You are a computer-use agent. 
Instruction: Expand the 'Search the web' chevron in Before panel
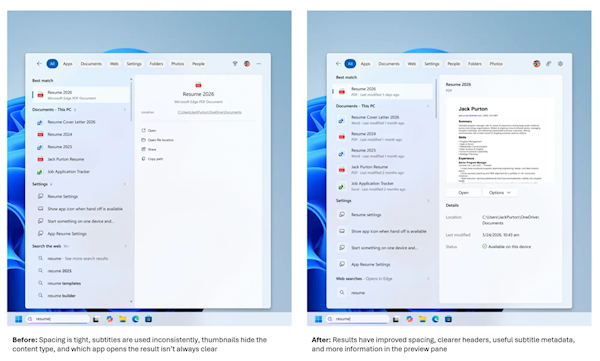point(125,246)
